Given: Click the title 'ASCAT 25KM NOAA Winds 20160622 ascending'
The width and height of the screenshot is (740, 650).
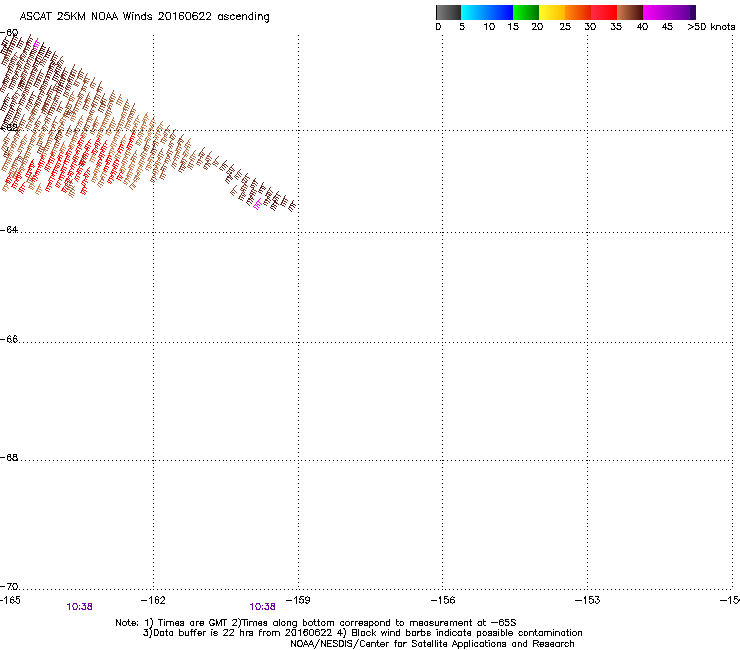Looking at the screenshot, I should (x=144, y=17).
